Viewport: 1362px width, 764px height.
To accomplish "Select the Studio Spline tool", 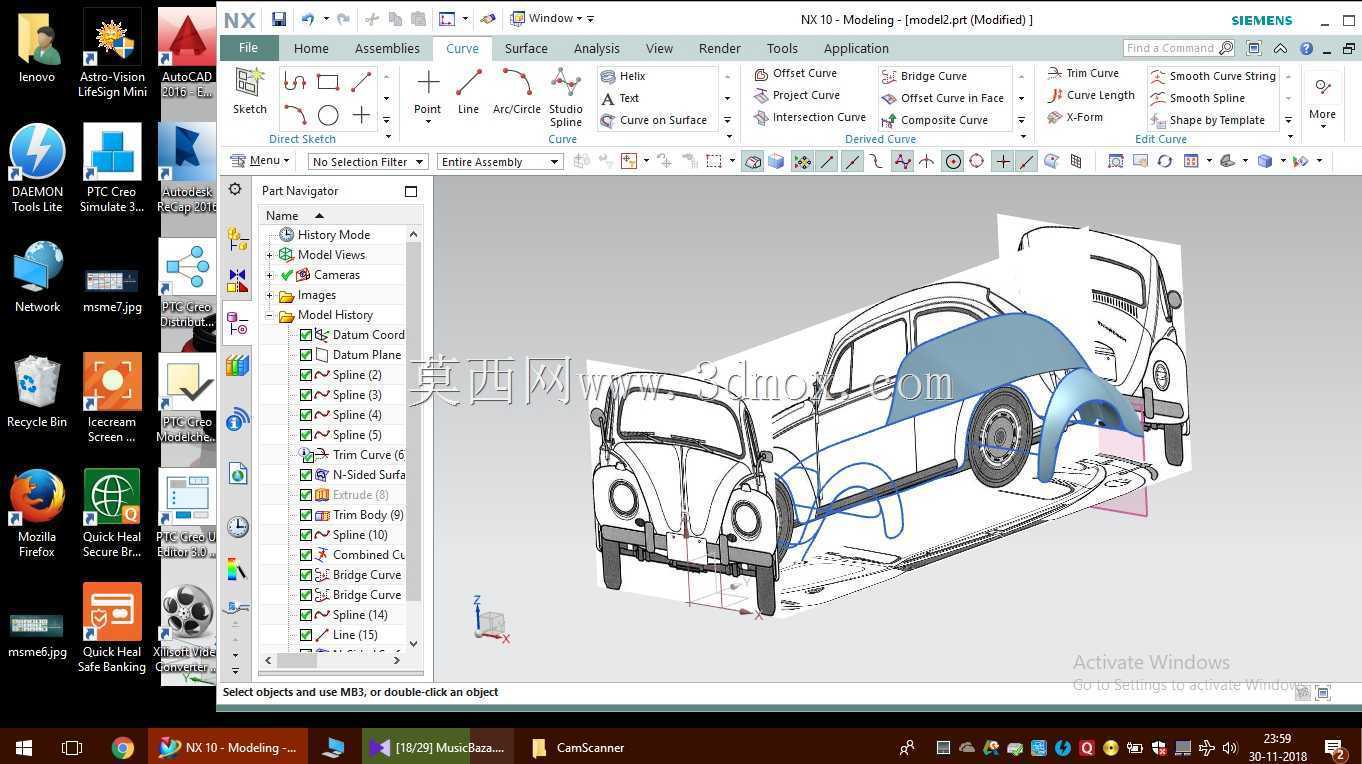I will 565,97.
